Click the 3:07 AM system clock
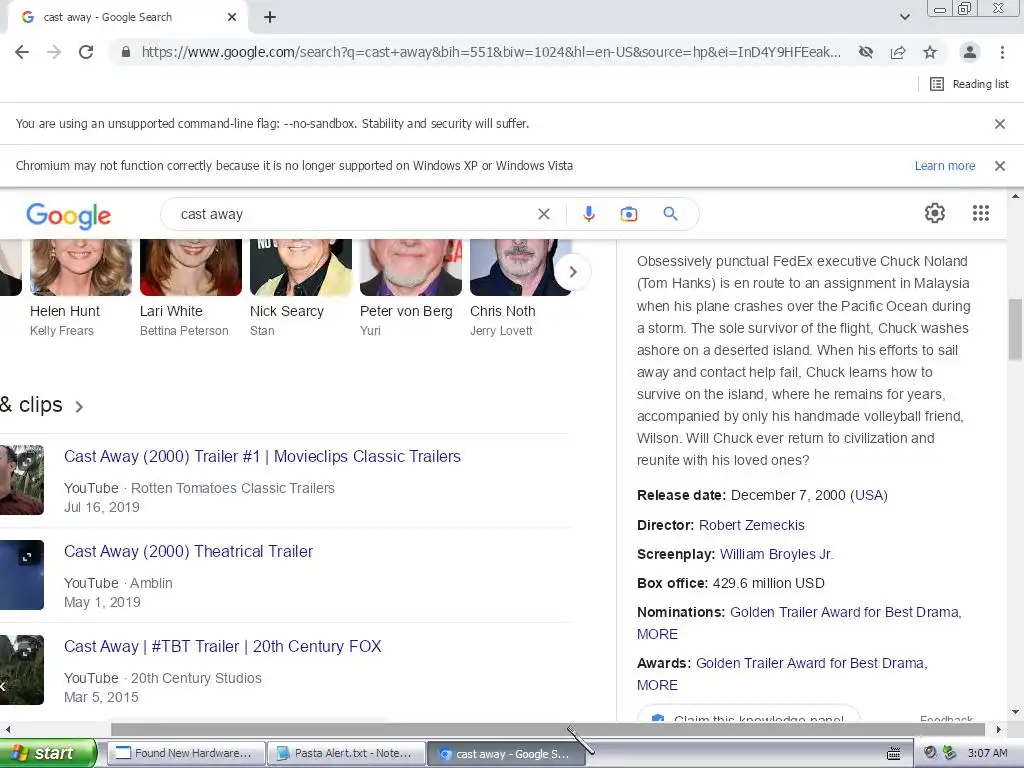 [x=987, y=753]
